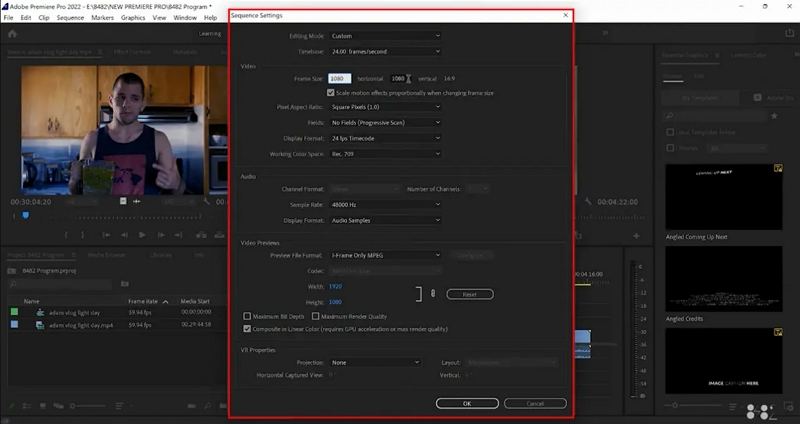The width and height of the screenshot is (800, 424).
Task: Click the horizontal frame size field
Action: pyautogui.click(x=339, y=79)
